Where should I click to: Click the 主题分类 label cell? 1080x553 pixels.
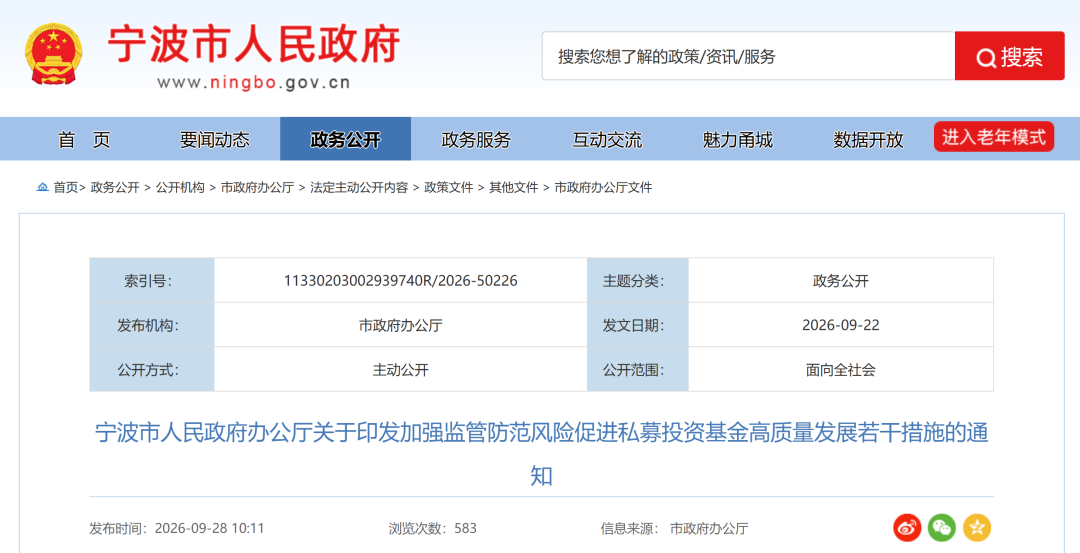click(x=637, y=281)
